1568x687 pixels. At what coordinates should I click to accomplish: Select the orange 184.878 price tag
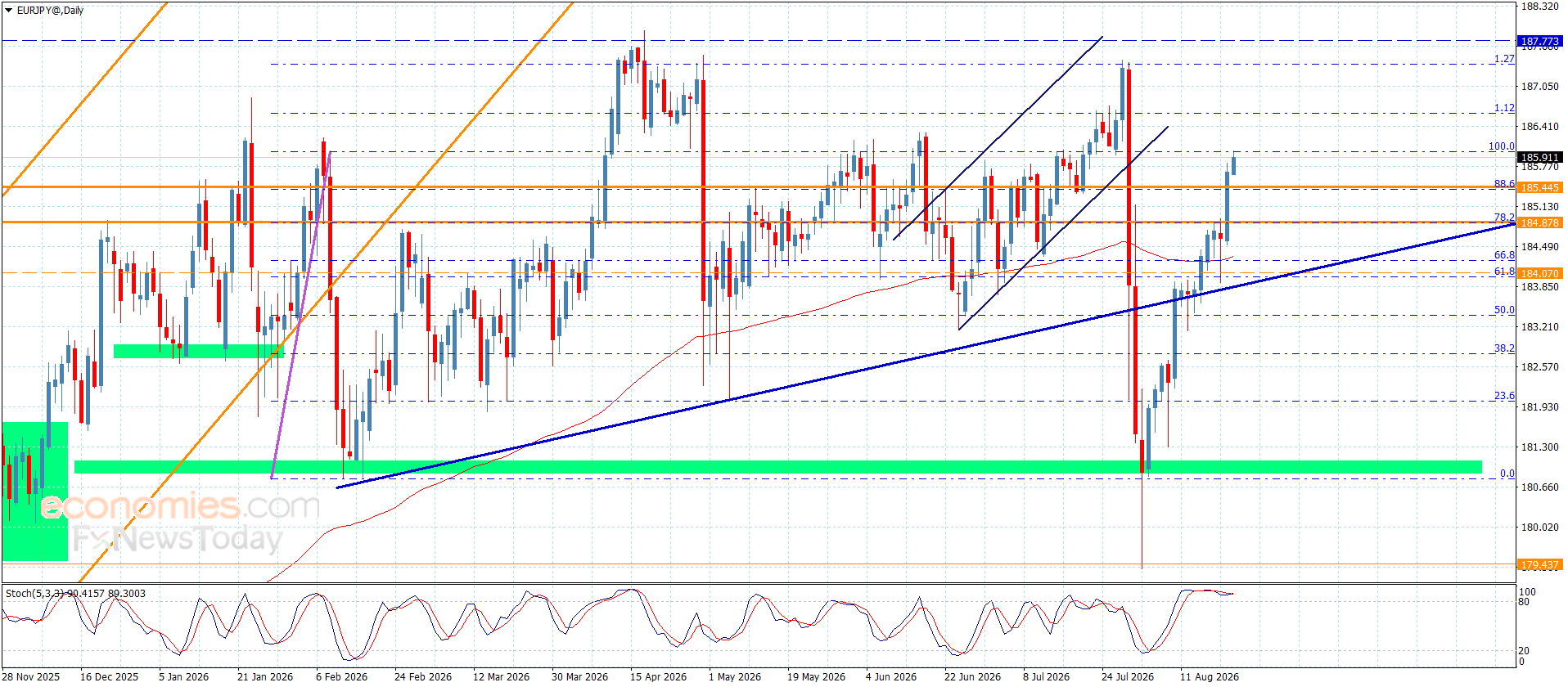pyautogui.click(x=1540, y=222)
